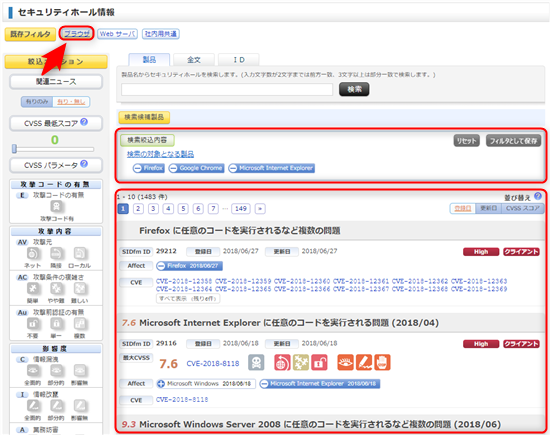Open the Firefox arbitrary code execution advisory title
Screen dimensions: 550x435
240,230
